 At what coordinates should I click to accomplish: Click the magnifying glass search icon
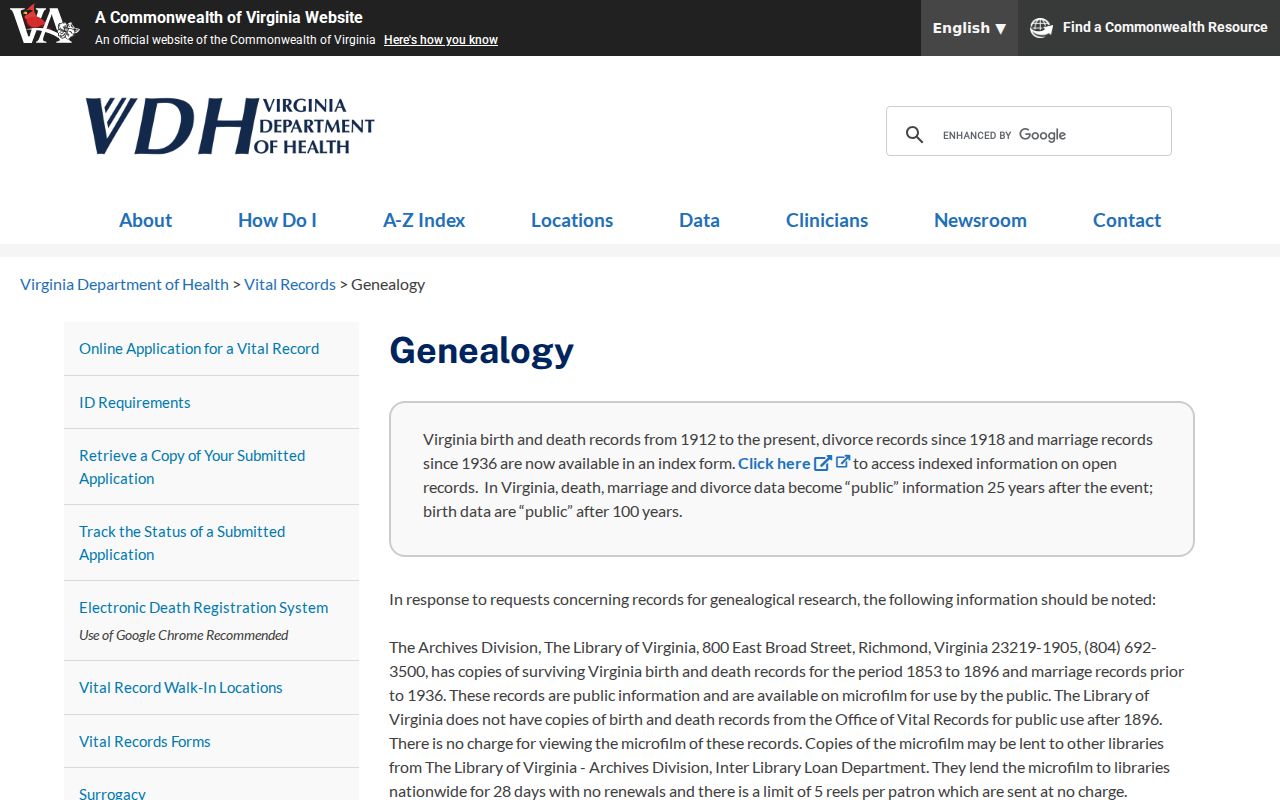pos(914,135)
